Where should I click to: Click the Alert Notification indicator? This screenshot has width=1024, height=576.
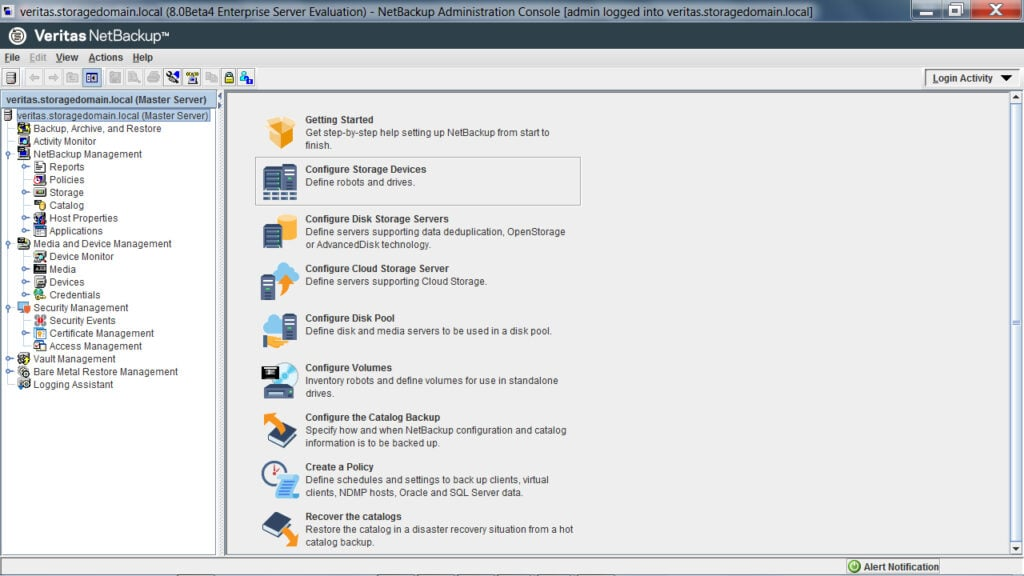pos(892,566)
